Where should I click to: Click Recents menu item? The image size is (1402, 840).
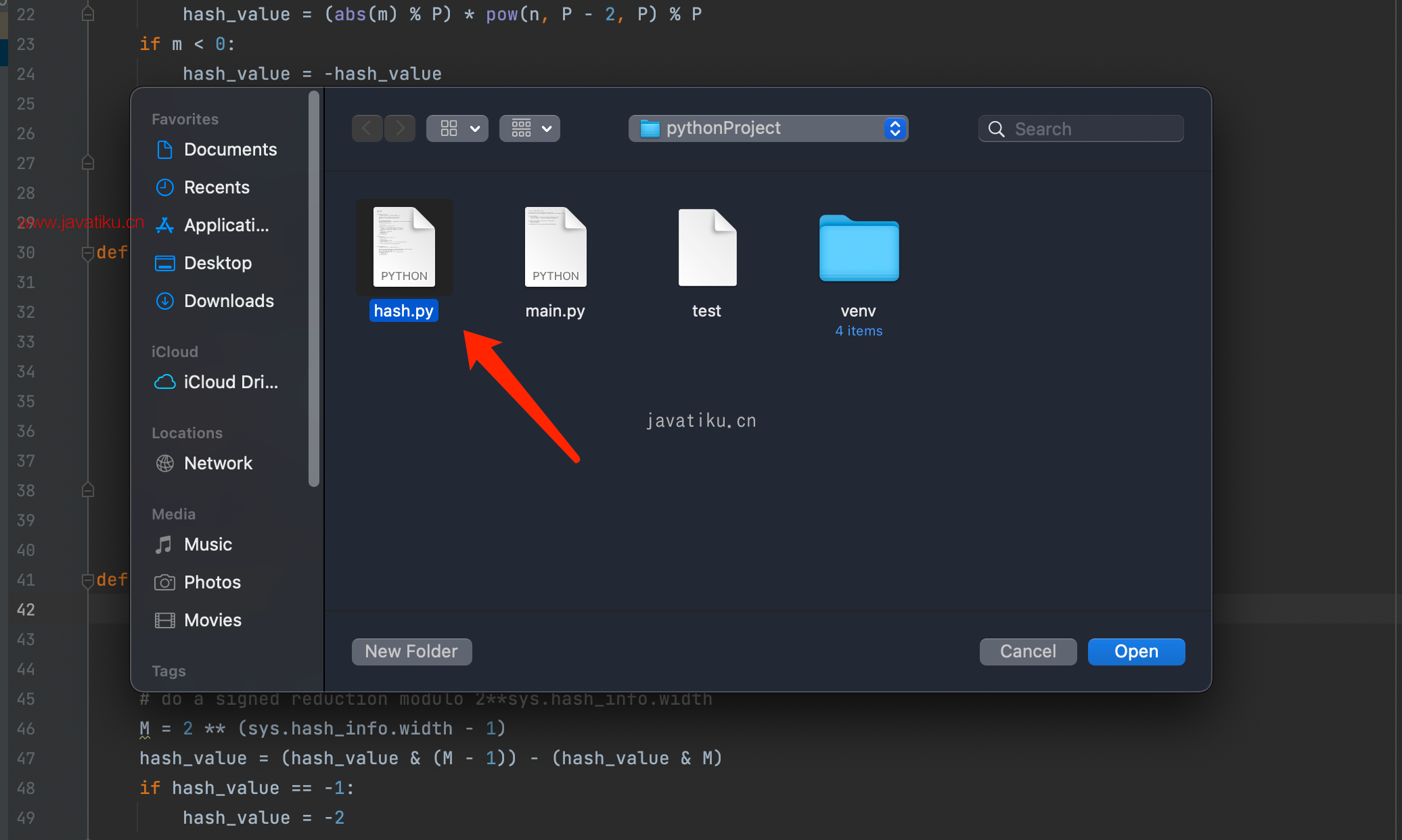pyautogui.click(x=217, y=186)
